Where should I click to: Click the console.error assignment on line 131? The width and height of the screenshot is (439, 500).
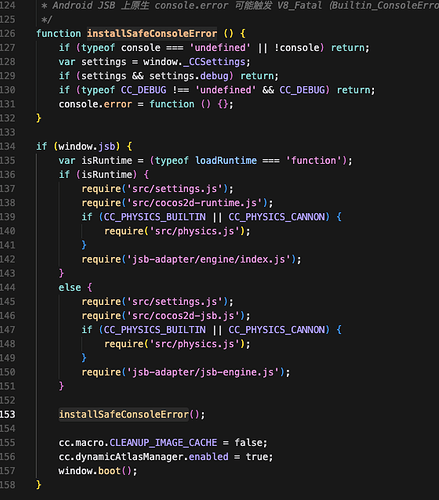point(95,104)
